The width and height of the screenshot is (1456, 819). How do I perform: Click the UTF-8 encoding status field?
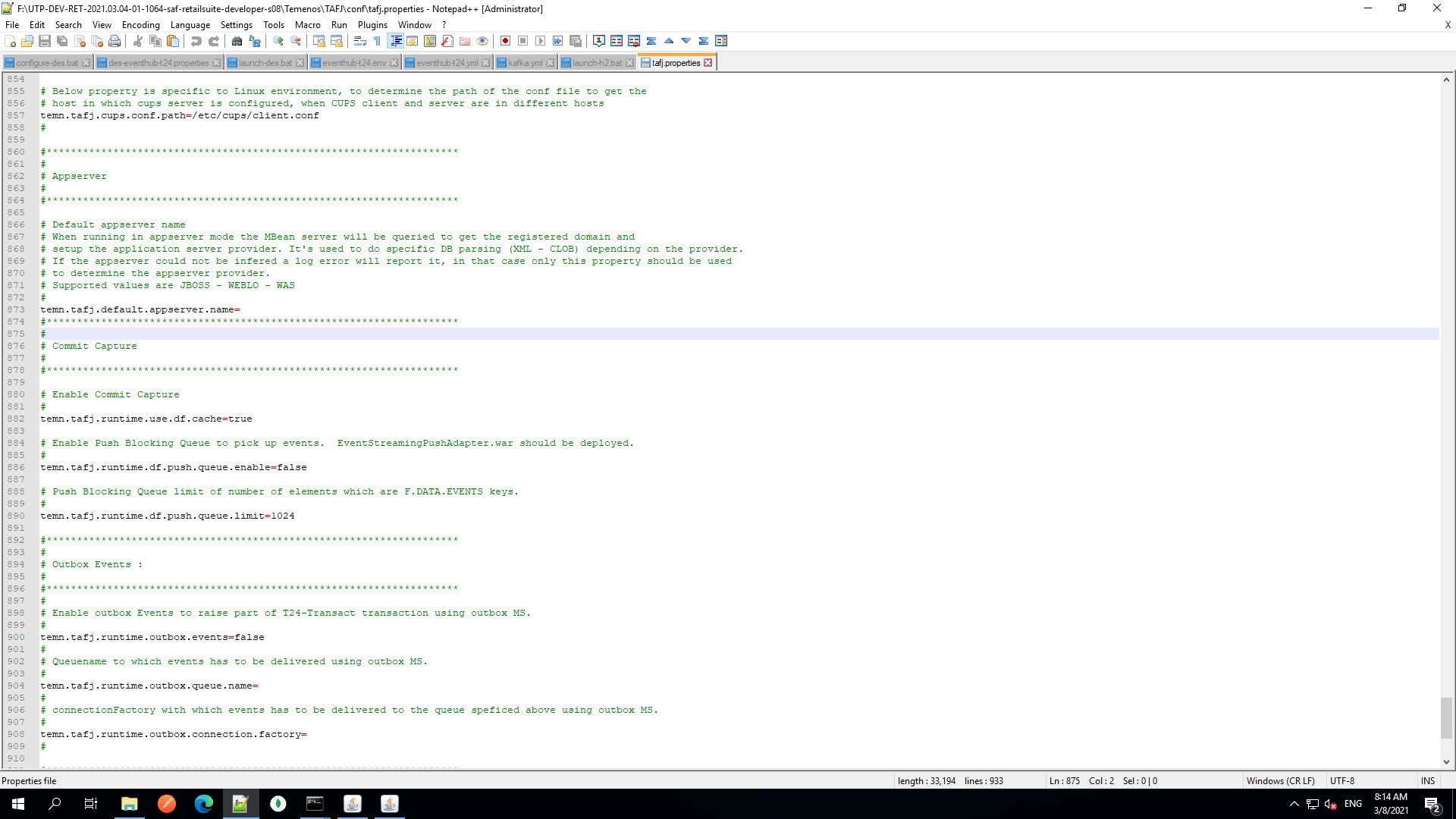[x=1341, y=780]
